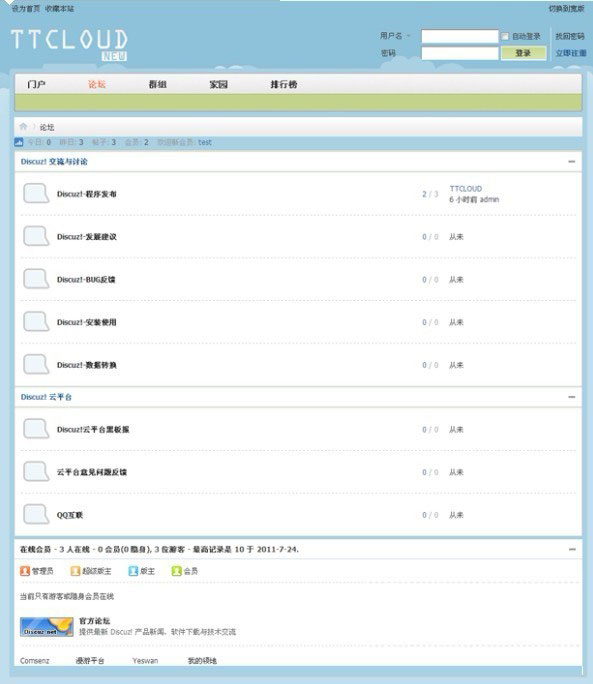Click the Discuz!-BUG反馈 forum bubble icon

point(36,279)
